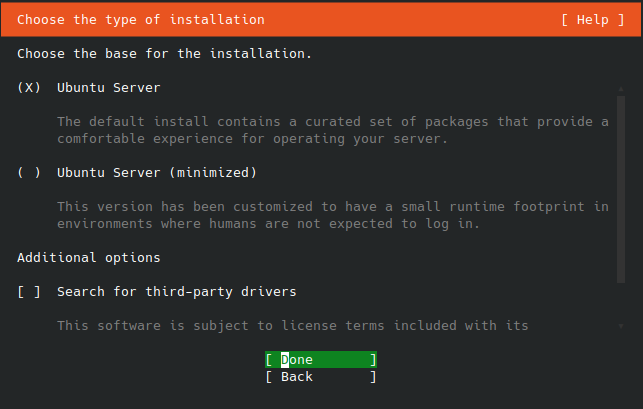The image size is (643, 409).
Task: Click the scroll up arrow
Action: coord(621,89)
